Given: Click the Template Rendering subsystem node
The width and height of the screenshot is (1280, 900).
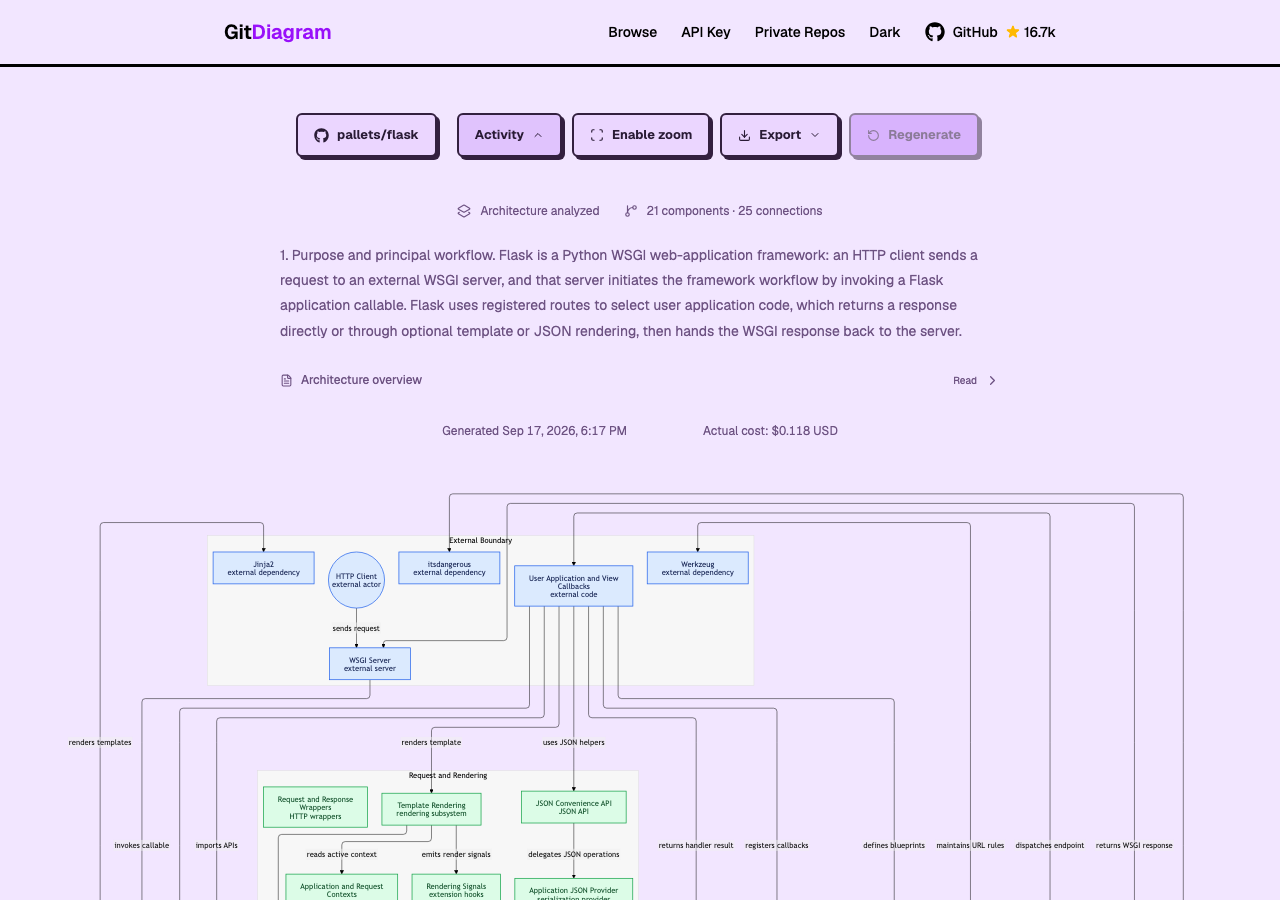Looking at the screenshot, I should pyautogui.click(x=431, y=809).
